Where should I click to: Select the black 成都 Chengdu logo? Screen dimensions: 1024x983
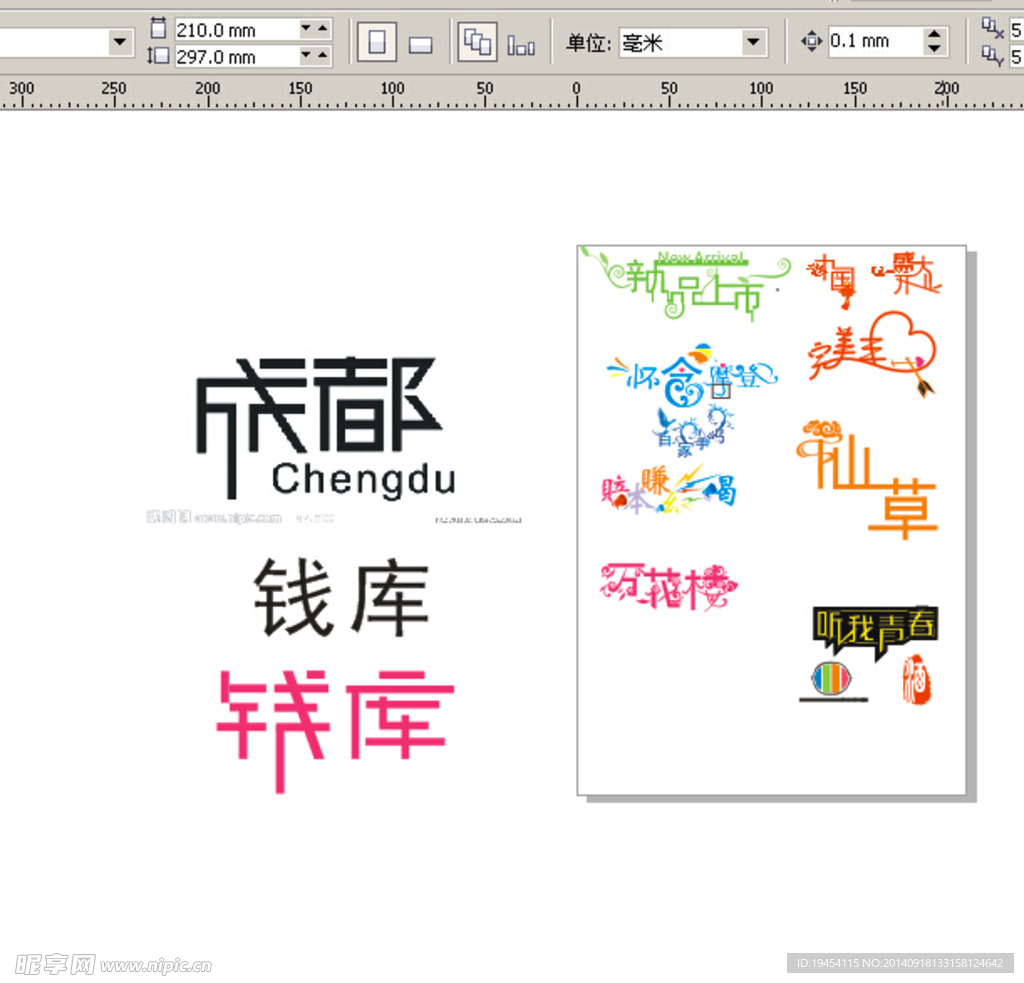pyautogui.click(x=318, y=427)
